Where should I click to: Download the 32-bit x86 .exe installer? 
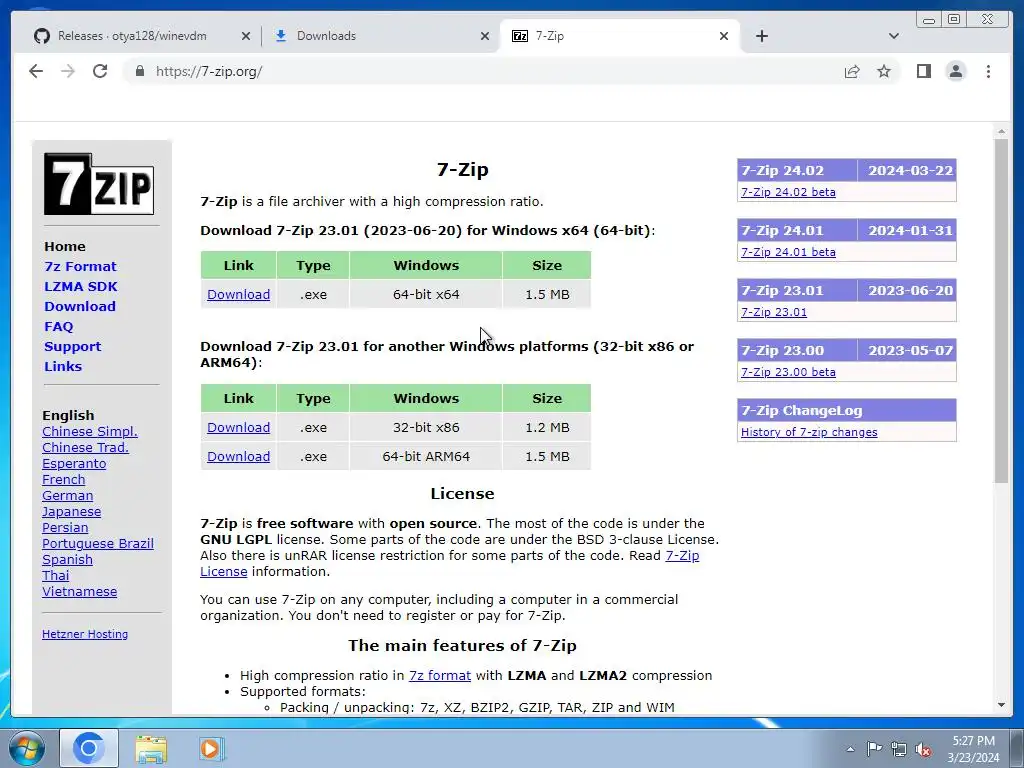238,428
